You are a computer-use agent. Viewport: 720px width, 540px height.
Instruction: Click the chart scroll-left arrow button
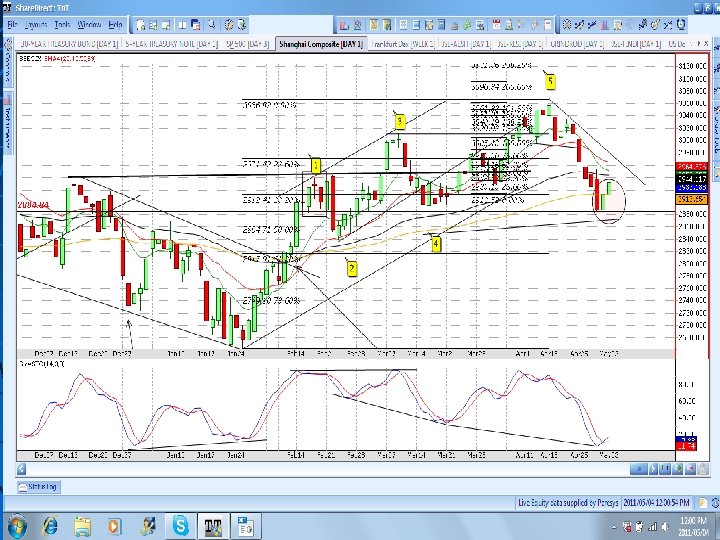click(21, 469)
